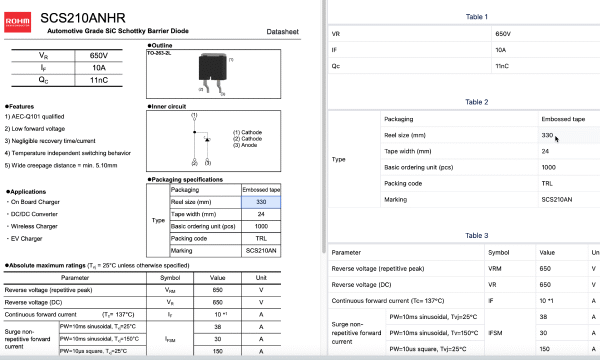
Task: Click 'Continuous forward current (Tc= 137°C)' in Table 3
Action: 388,301
